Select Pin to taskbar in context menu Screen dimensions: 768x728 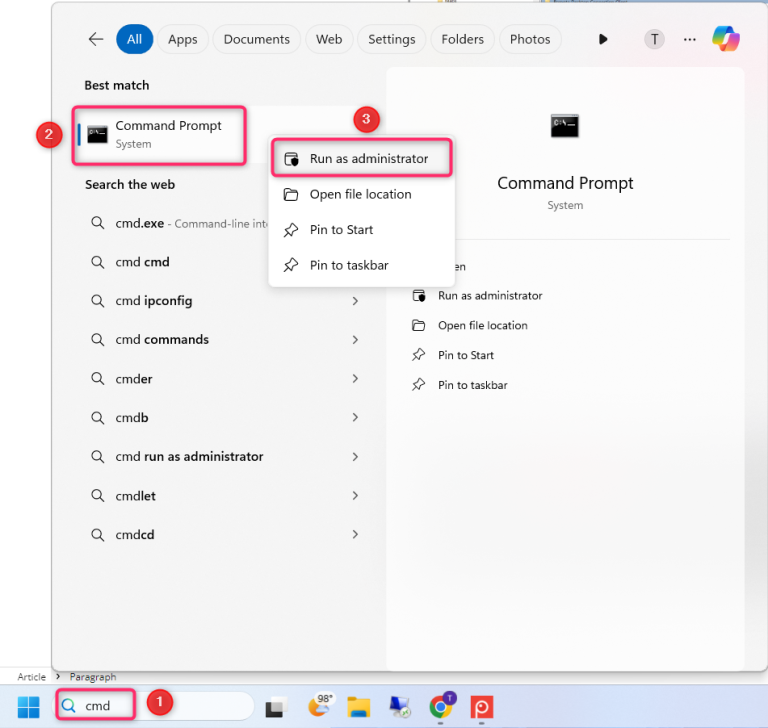[x=348, y=265]
